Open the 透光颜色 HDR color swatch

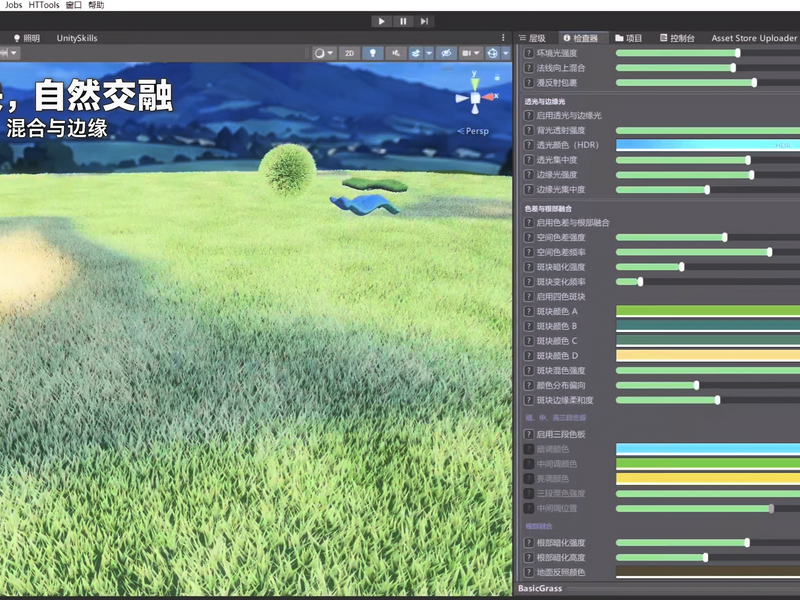coord(708,145)
